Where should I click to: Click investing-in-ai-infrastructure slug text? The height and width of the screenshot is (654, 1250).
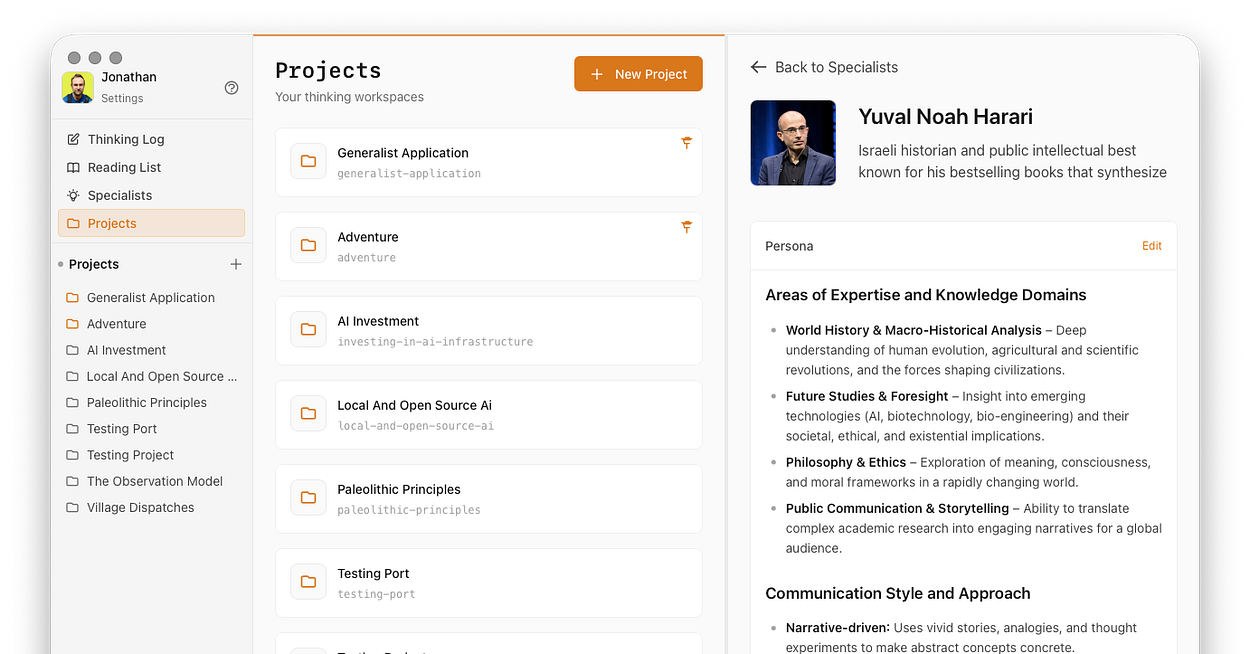(435, 342)
